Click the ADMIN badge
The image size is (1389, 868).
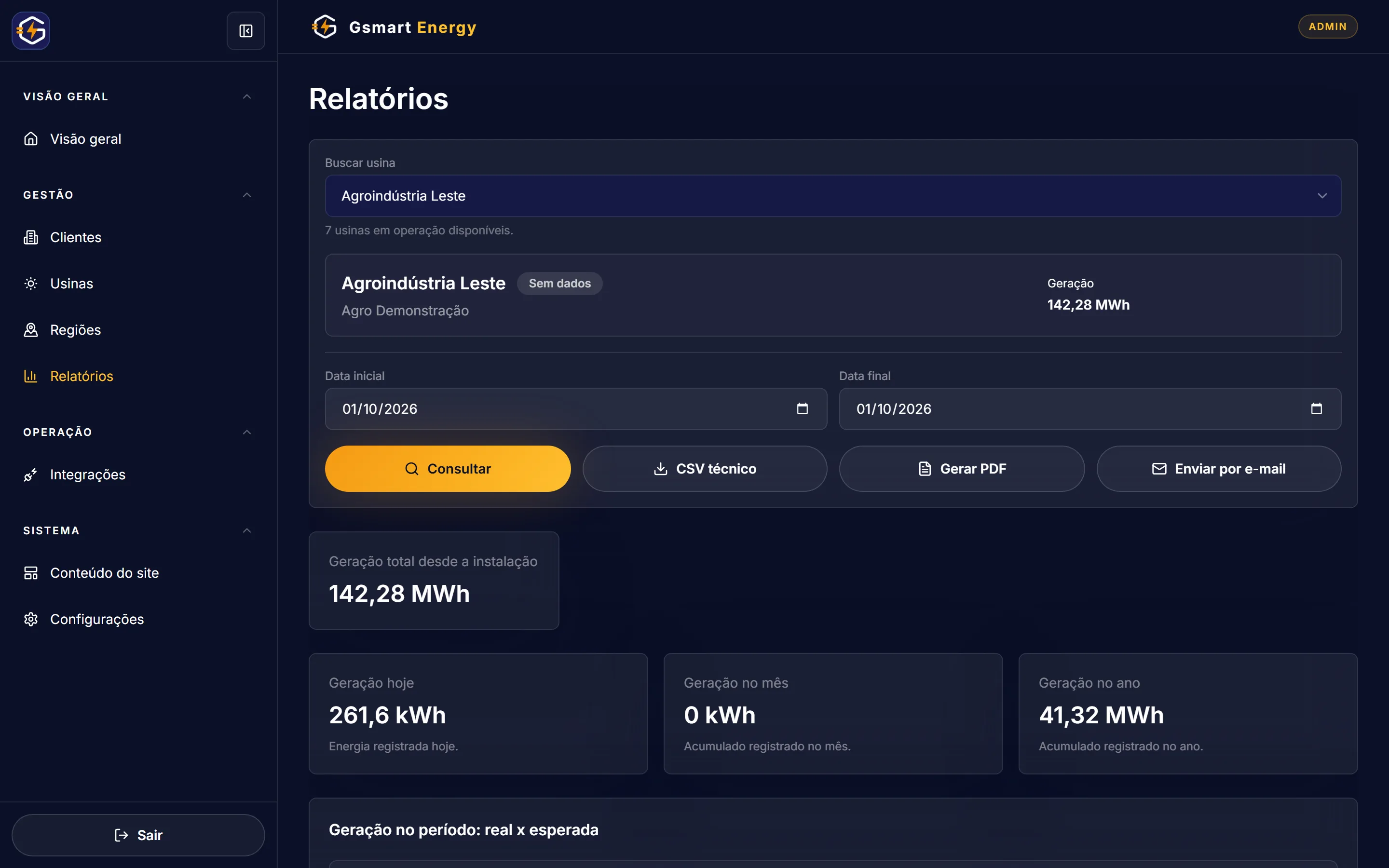click(1328, 27)
